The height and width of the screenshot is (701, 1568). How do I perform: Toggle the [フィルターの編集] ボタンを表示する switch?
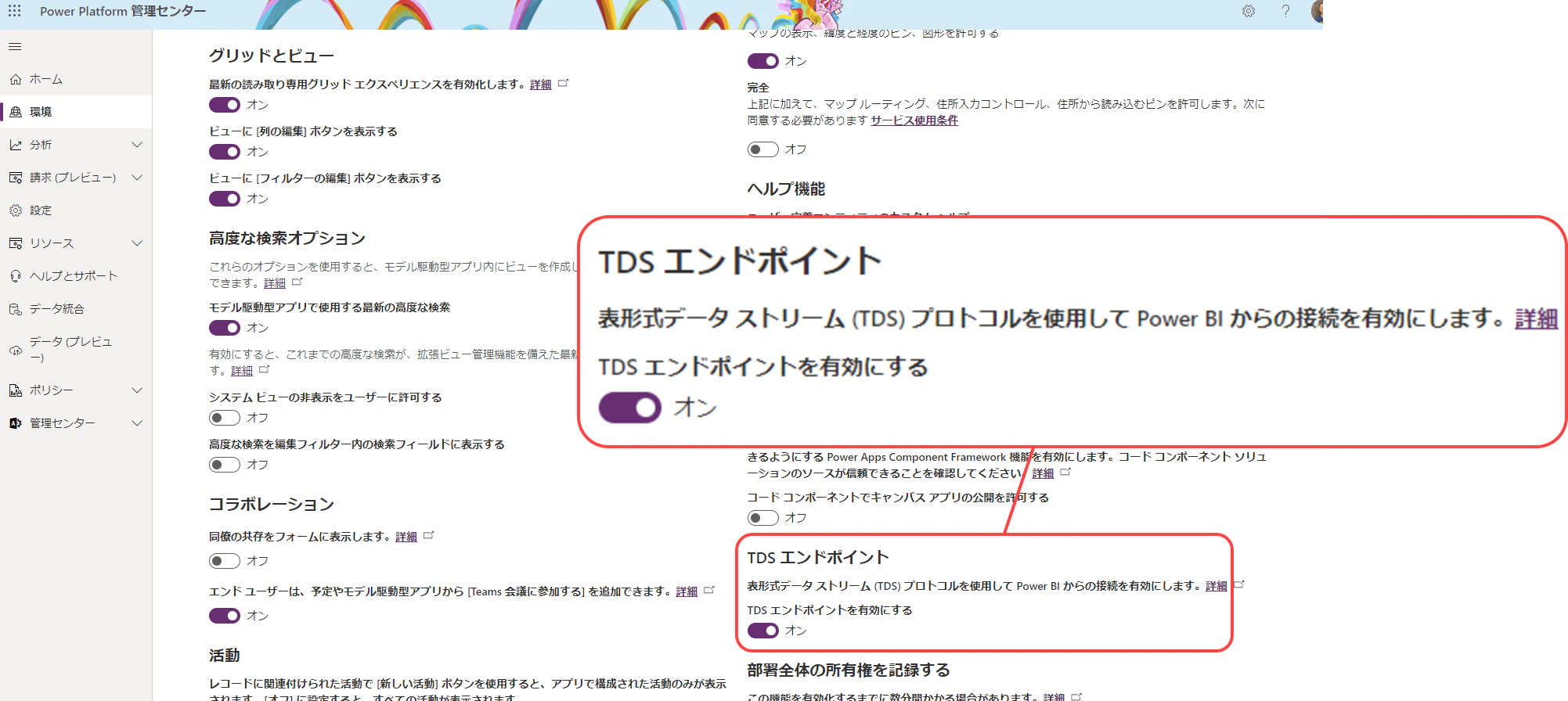(225, 199)
